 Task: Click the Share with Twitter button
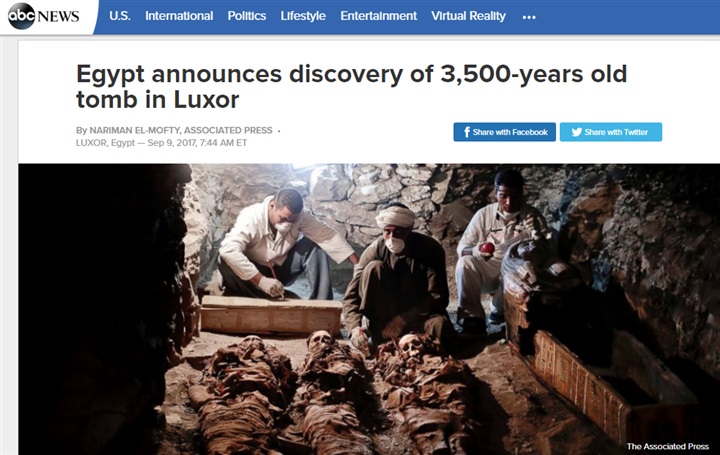611,132
